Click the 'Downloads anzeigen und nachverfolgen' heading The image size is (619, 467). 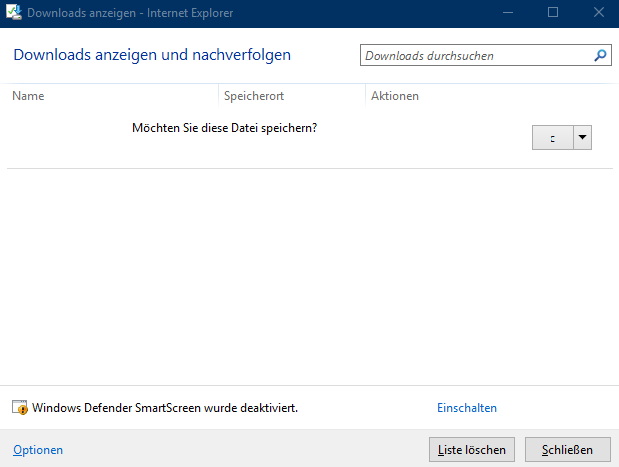[x=152, y=55]
